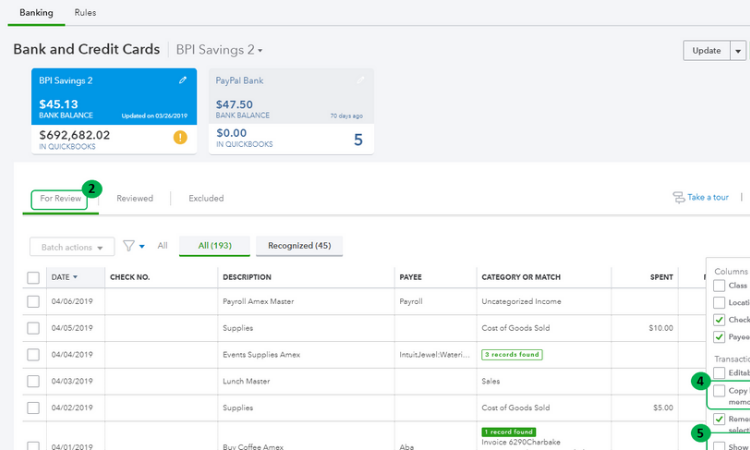Click the yellow warning icon on BPI Savings 2
The image size is (750, 450).
tap(180, 138)
